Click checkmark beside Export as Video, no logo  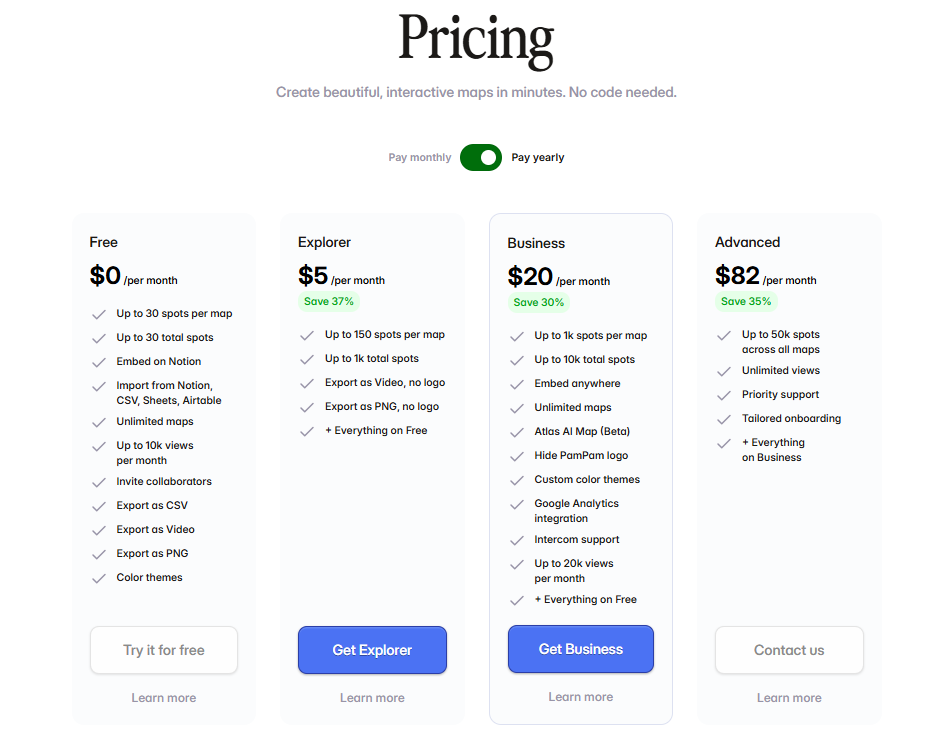tap(307, 383)
